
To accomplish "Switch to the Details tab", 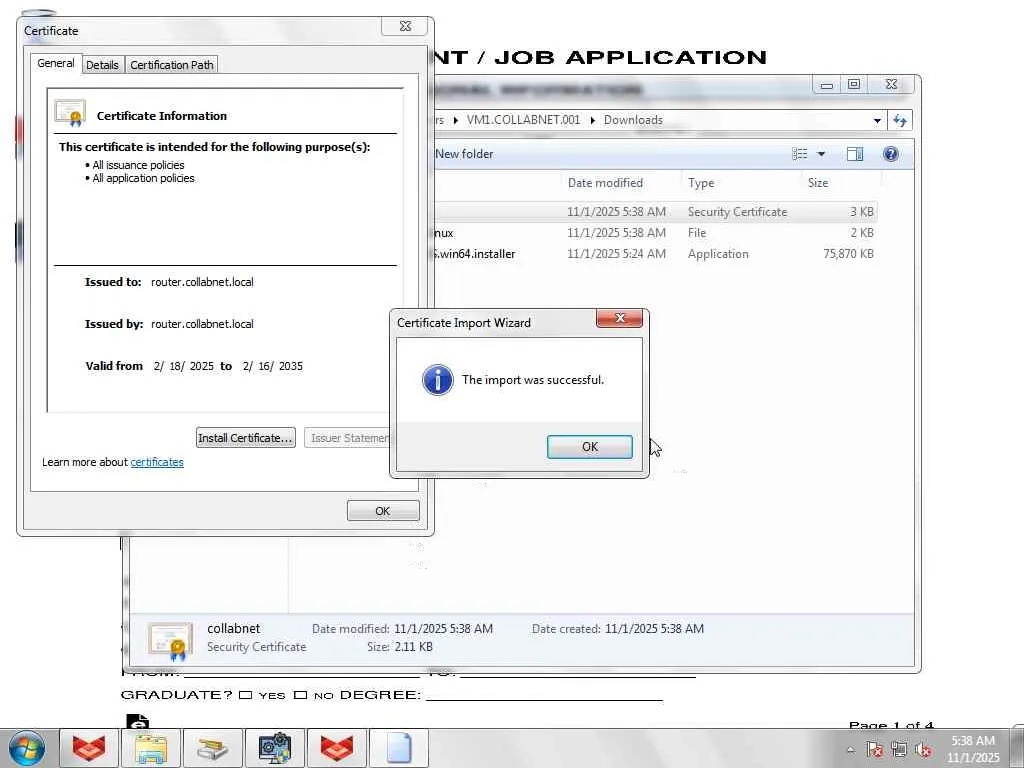I will [103, 65].
